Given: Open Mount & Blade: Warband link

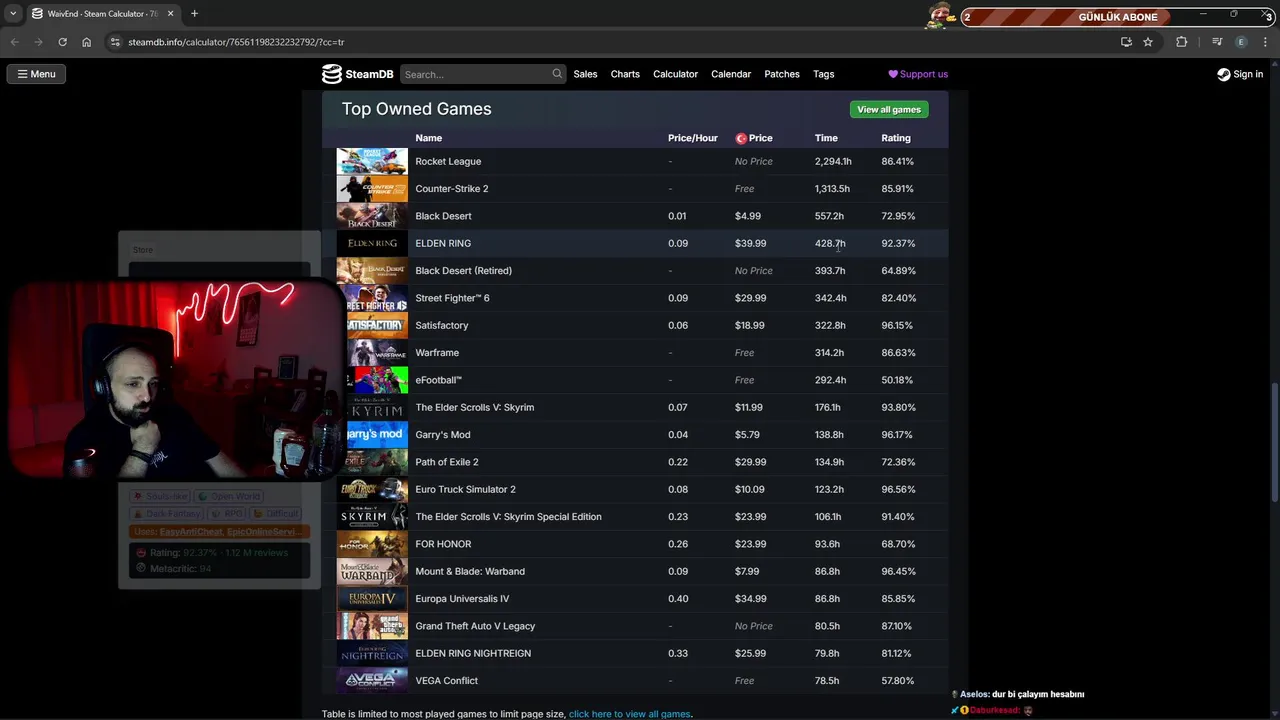Looking at the screenshot, I should pyautogui.click(x=470, y=571).
